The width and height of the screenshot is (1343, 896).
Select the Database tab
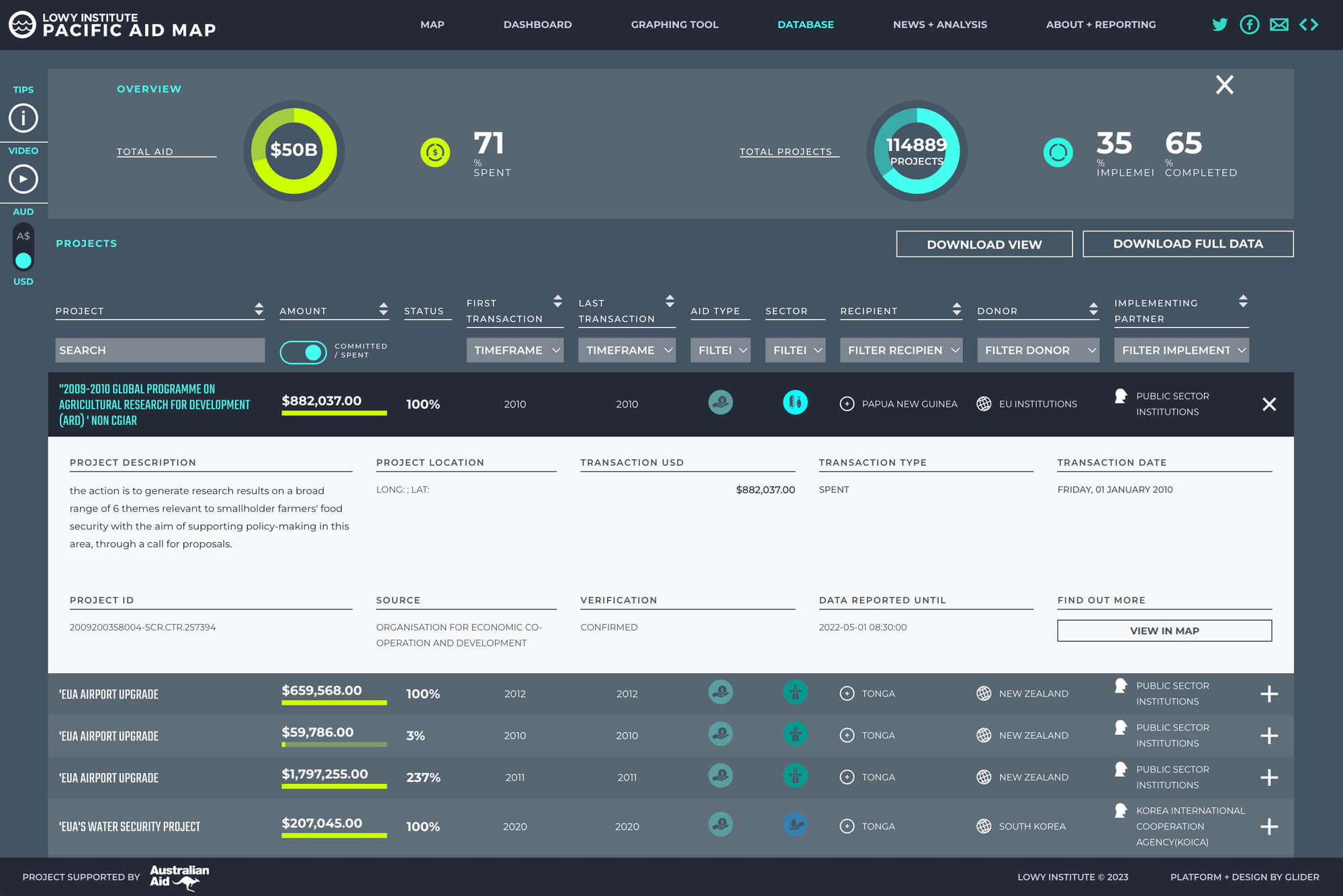(806, 25)
